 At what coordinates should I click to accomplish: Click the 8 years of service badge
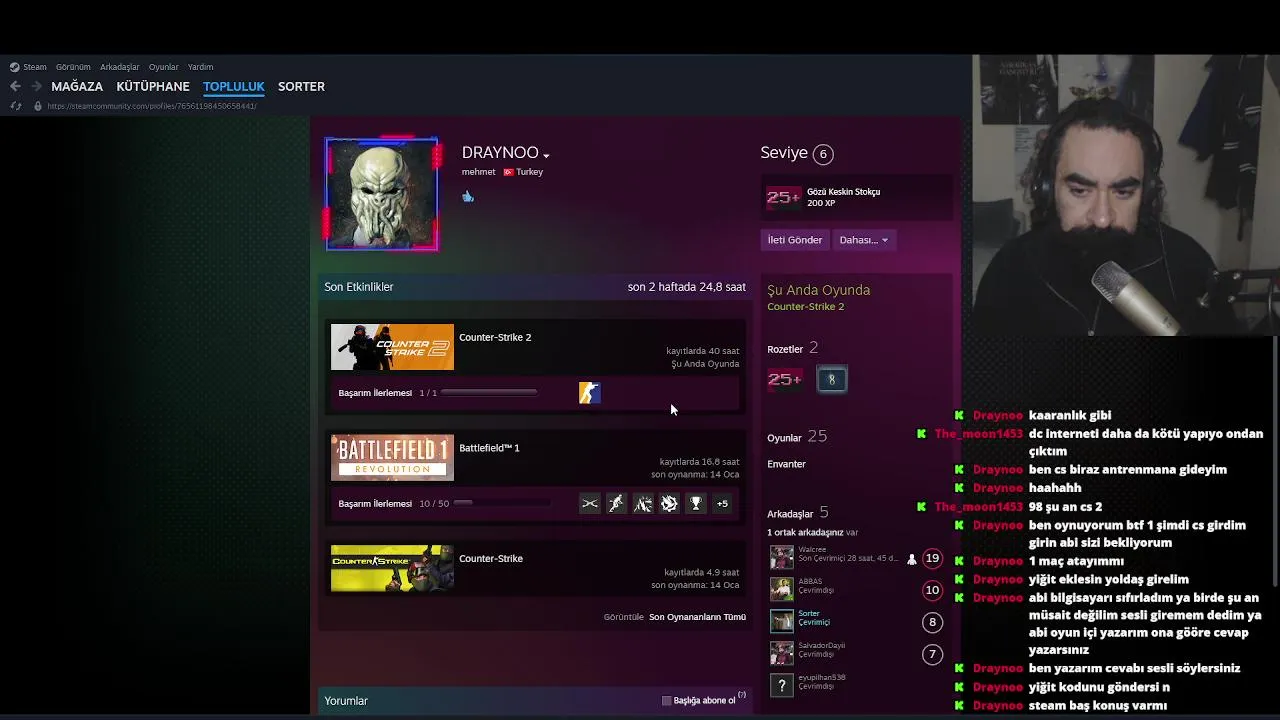pos(831,379)
